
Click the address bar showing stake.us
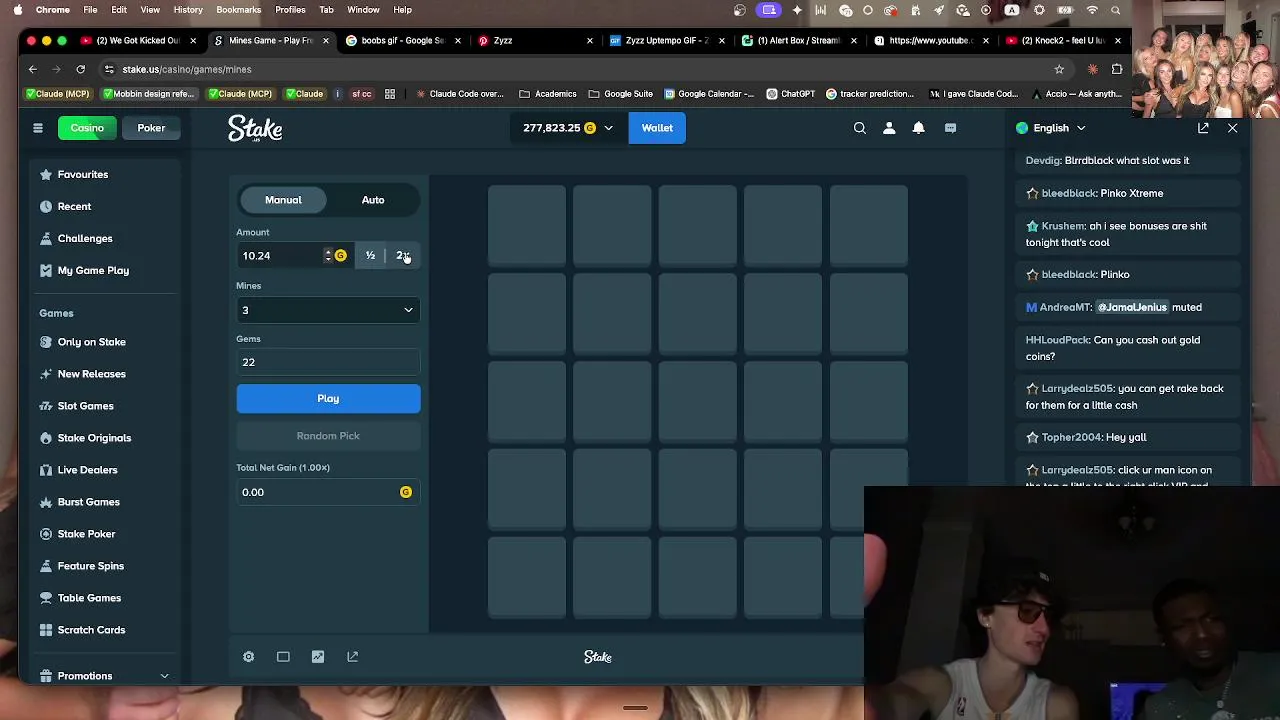[x=580, y=69]
